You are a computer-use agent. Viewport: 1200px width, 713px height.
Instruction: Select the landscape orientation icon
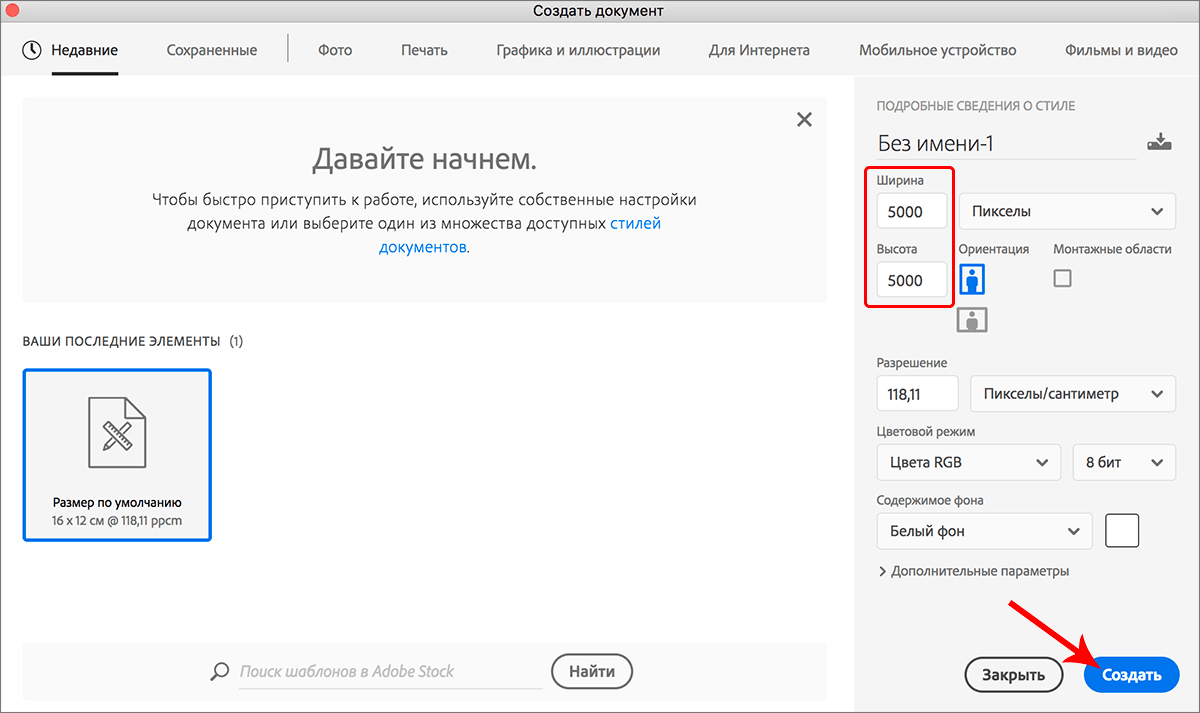tap(971, 319)
